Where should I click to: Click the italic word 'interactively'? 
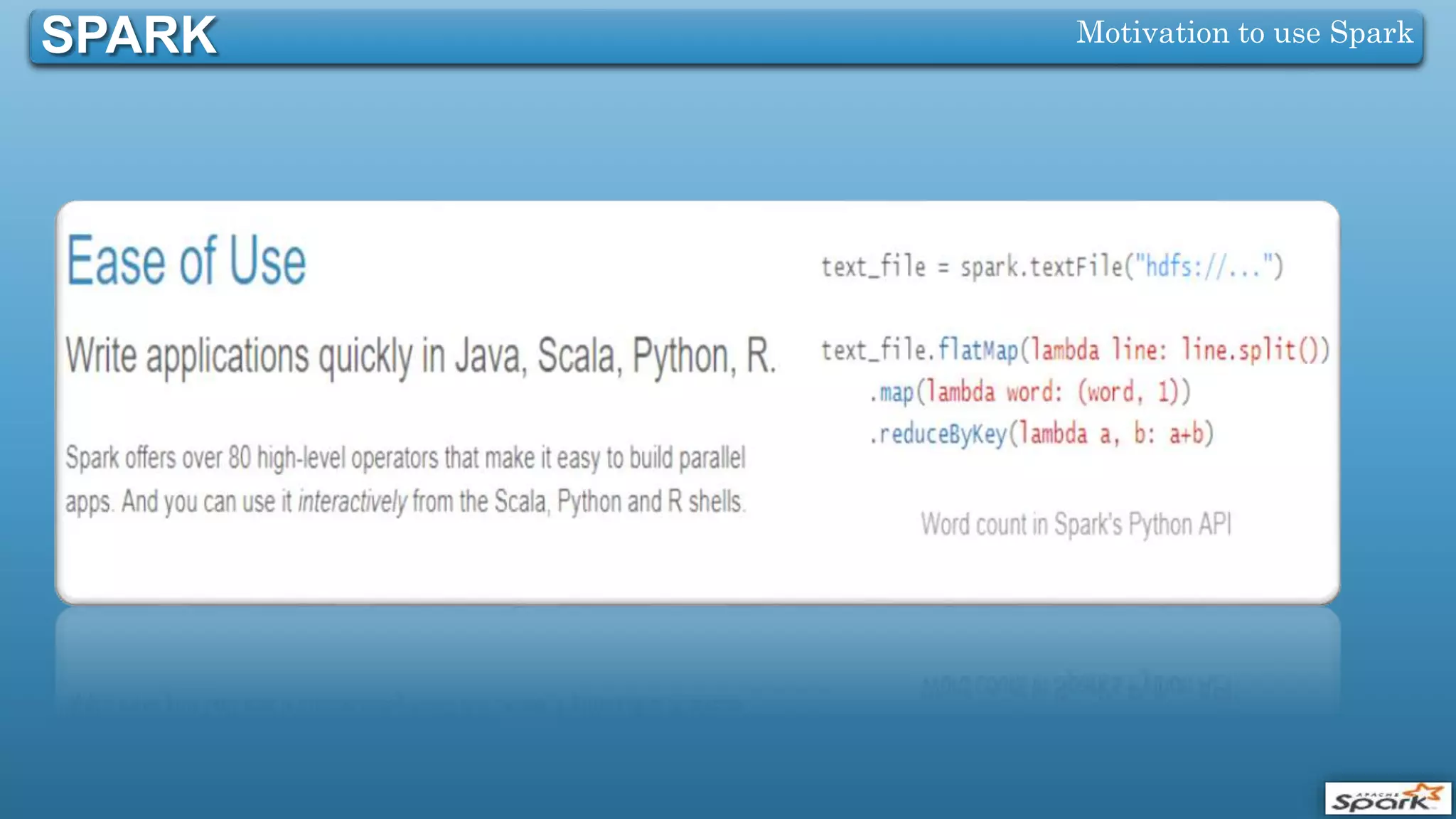352,502
